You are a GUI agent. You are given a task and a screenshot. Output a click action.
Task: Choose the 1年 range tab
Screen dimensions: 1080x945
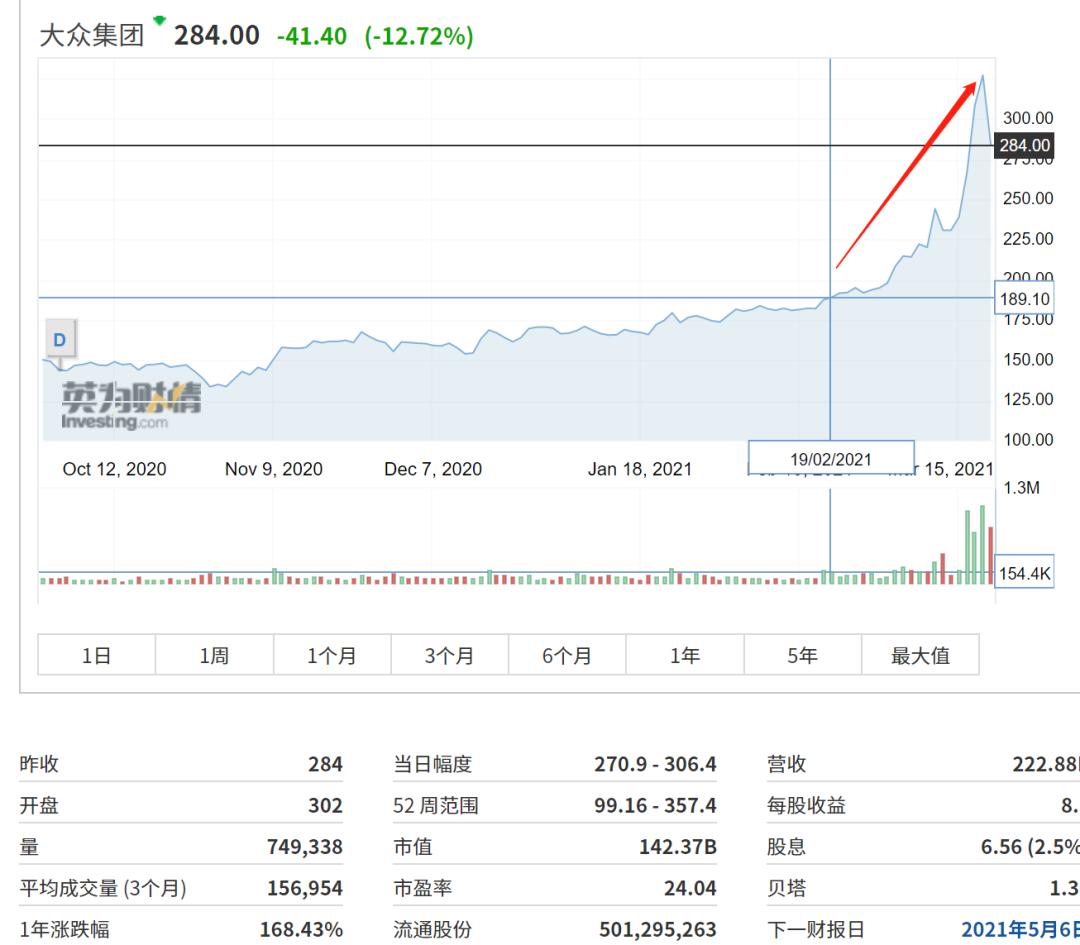pos(685,655)
